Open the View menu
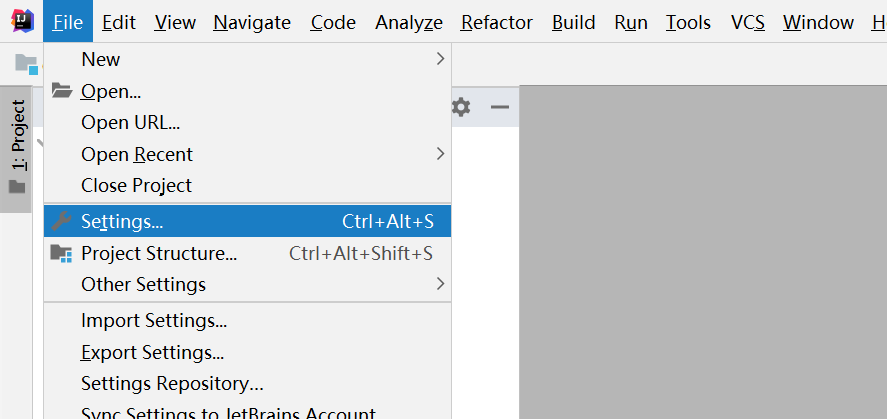The height and width of the screenshot is (419, 887). [x=175, y=22]
